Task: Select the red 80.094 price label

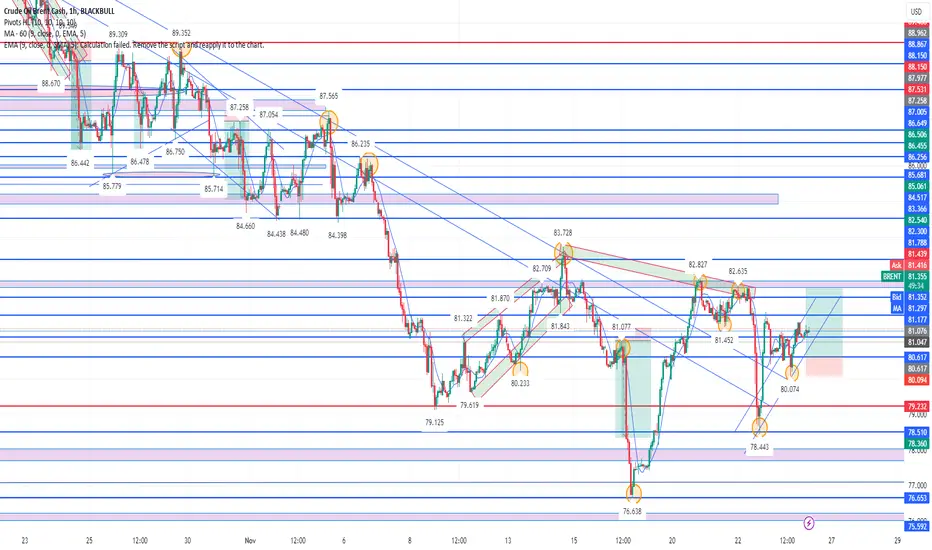Action: 917,379
